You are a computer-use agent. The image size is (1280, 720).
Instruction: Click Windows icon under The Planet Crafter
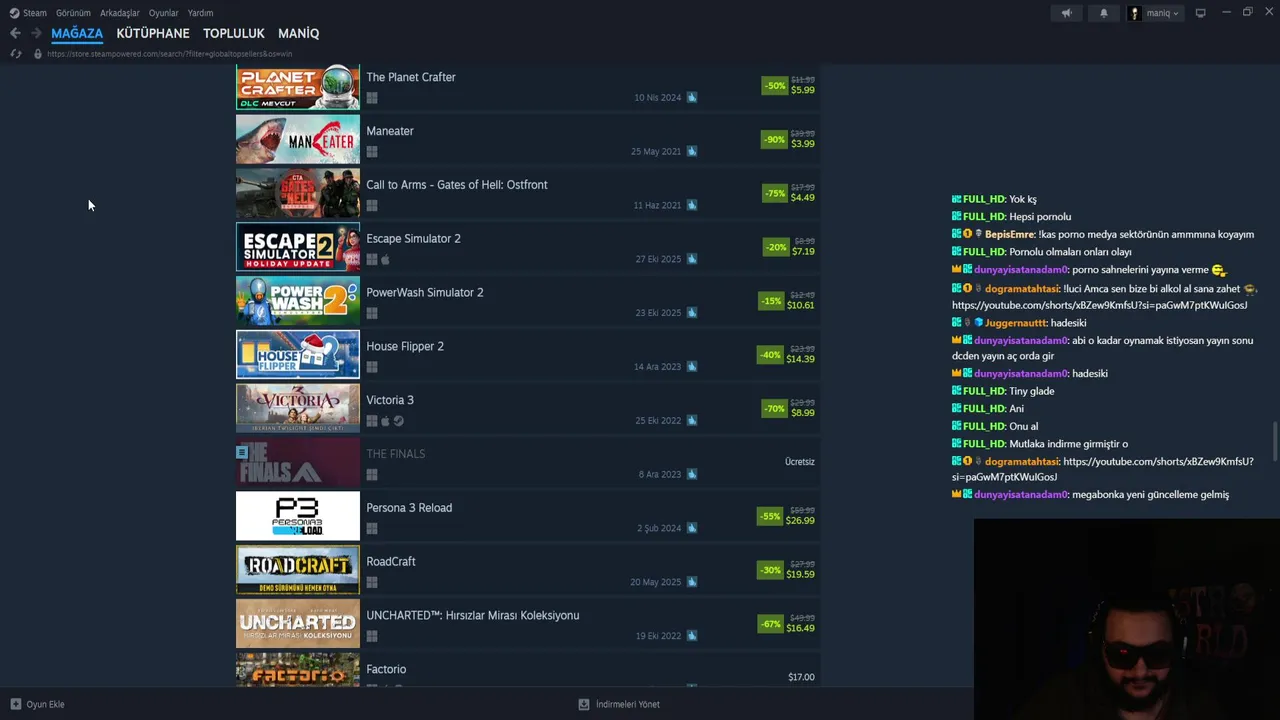point(372,98)
